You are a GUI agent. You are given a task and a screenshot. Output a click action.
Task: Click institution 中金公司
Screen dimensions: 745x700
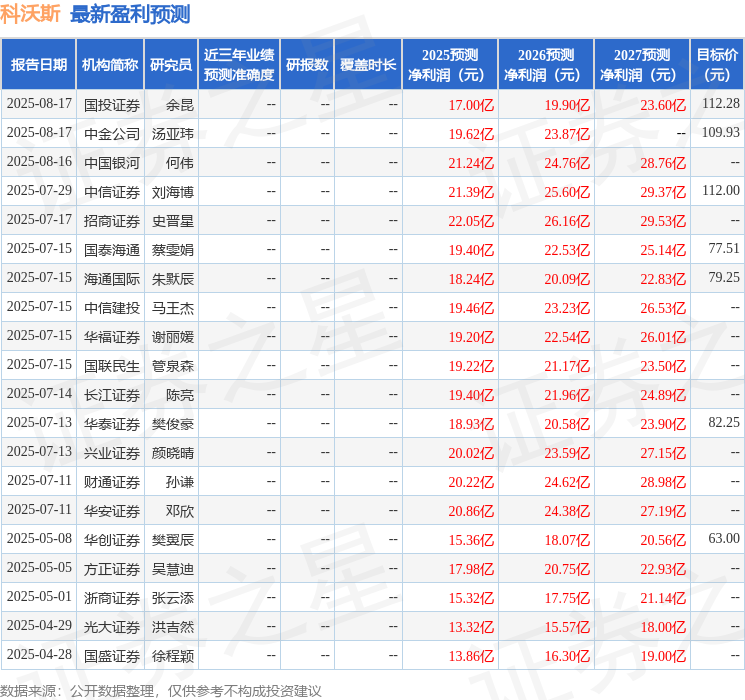tap(112, 134)
